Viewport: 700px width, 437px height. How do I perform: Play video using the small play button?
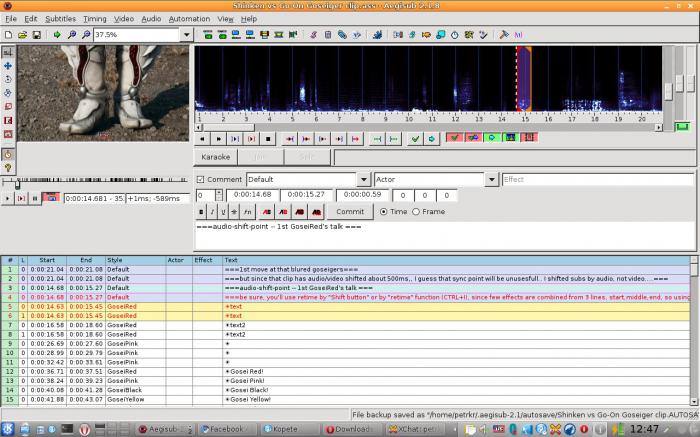click(7, 198)
